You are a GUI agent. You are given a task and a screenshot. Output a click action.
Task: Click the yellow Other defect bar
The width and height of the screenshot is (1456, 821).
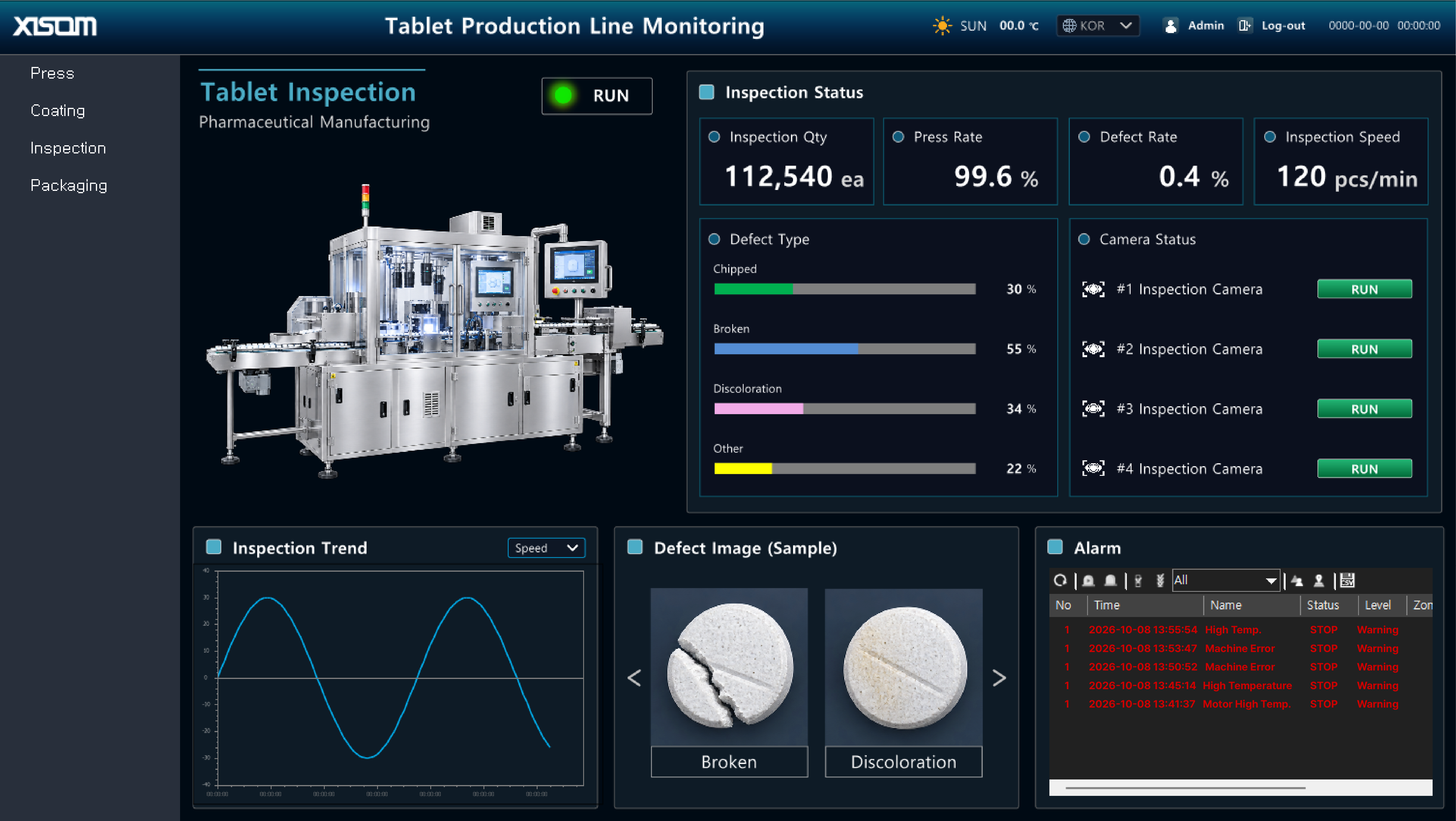(743, 469)
